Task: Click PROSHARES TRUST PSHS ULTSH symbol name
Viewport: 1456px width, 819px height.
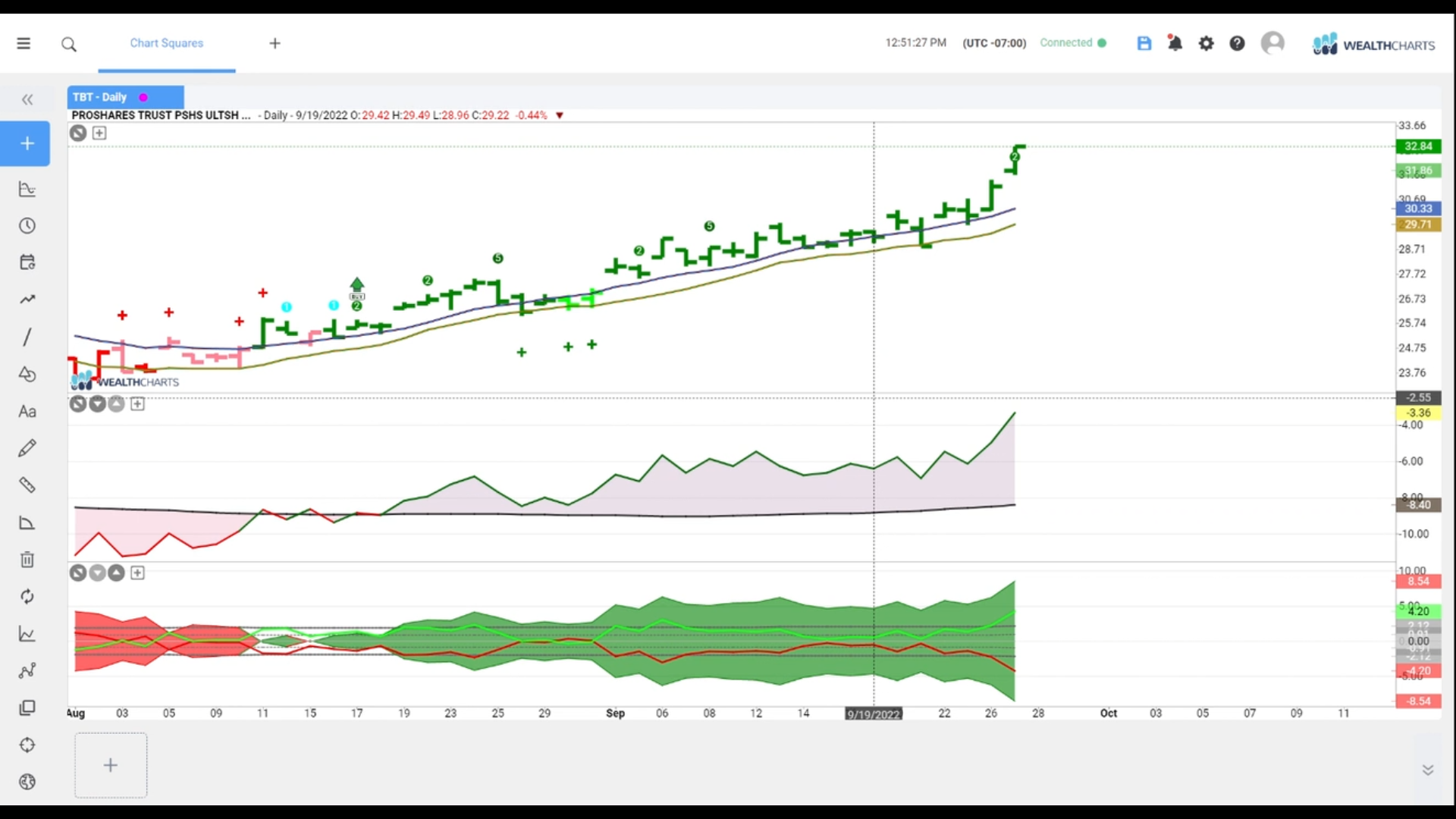Action: pyautogui.click(x=161, y=115)
